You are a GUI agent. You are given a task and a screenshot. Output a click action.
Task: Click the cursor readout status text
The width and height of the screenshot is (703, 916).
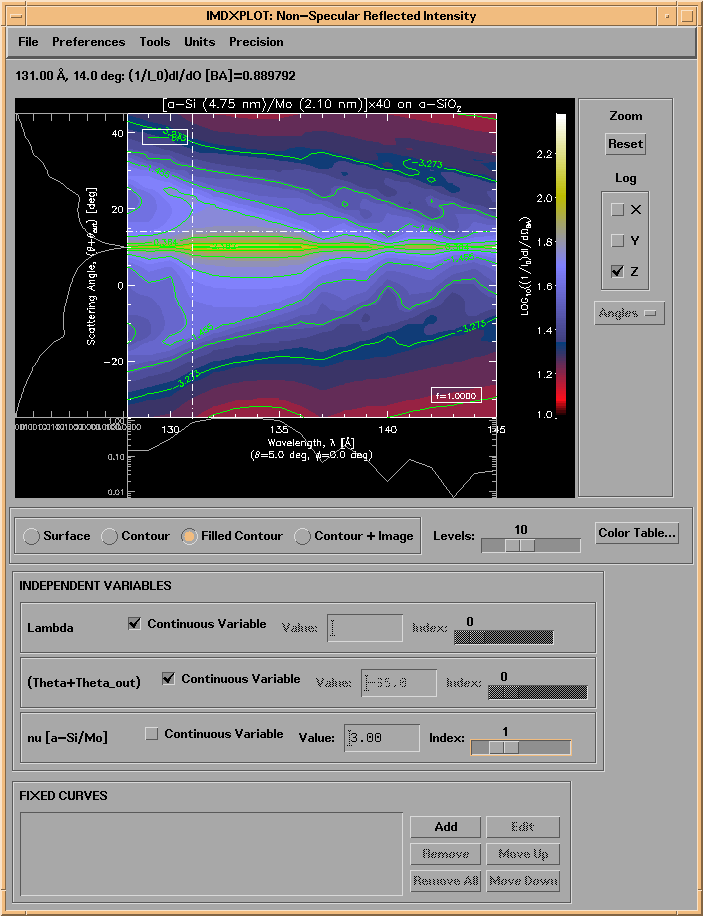157,76
